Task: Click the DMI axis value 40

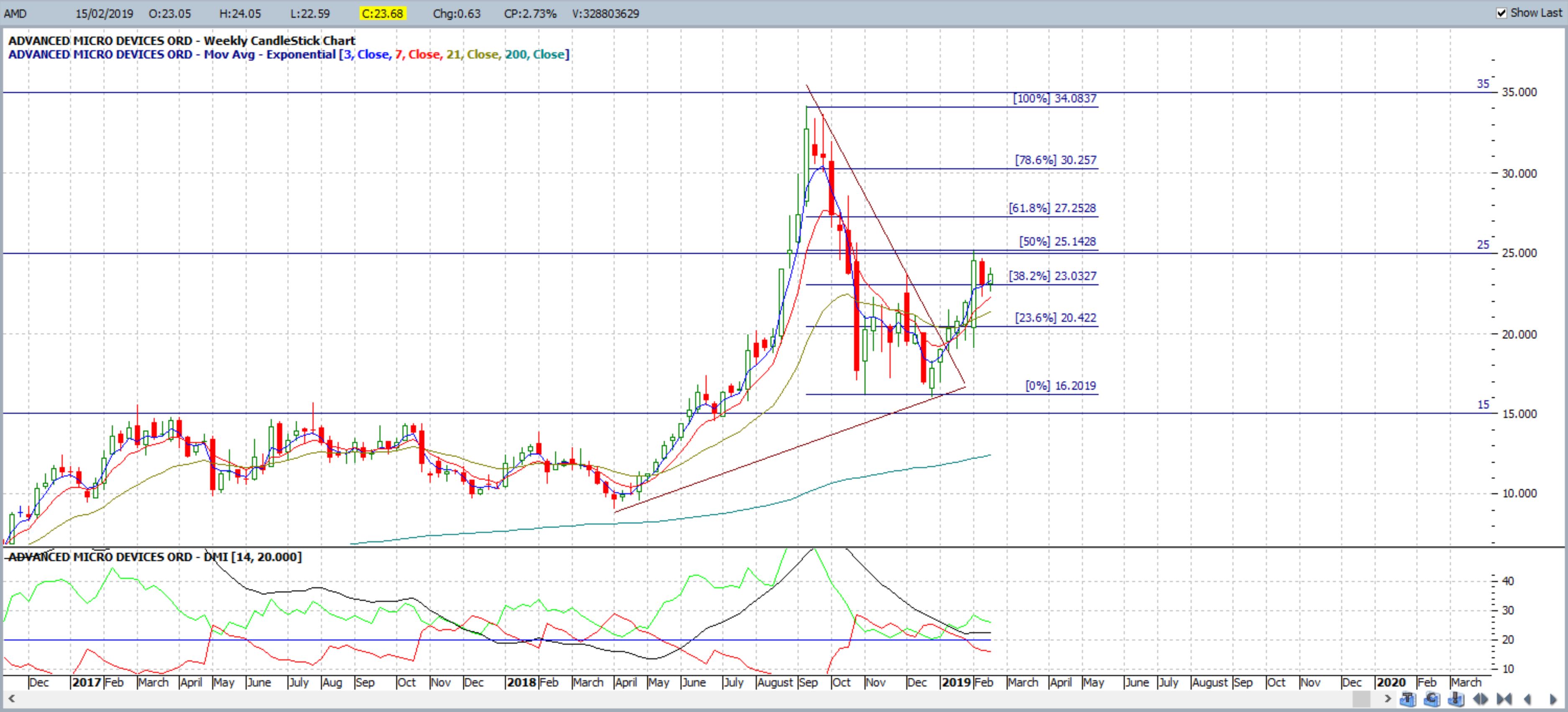Action: click(x=1508, y=581)
